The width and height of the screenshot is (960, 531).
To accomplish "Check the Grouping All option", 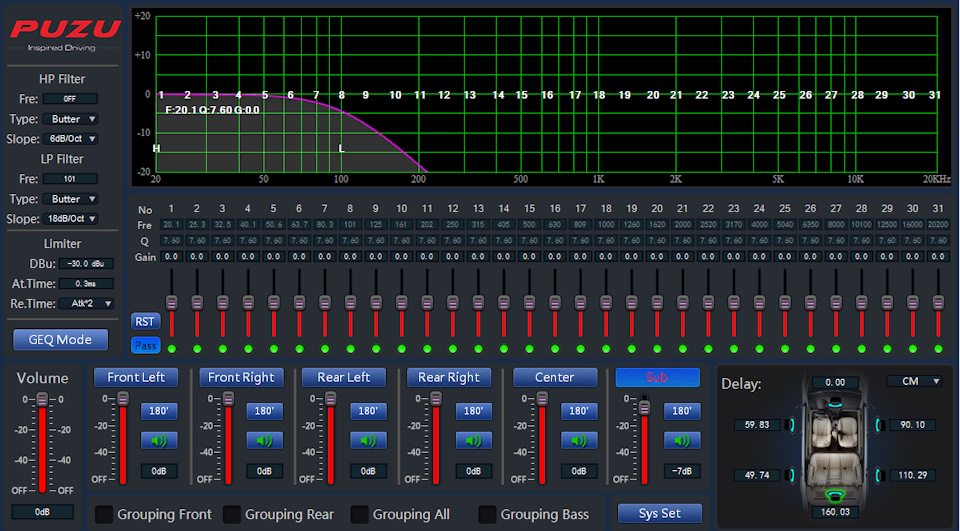I will pos(359,514).
